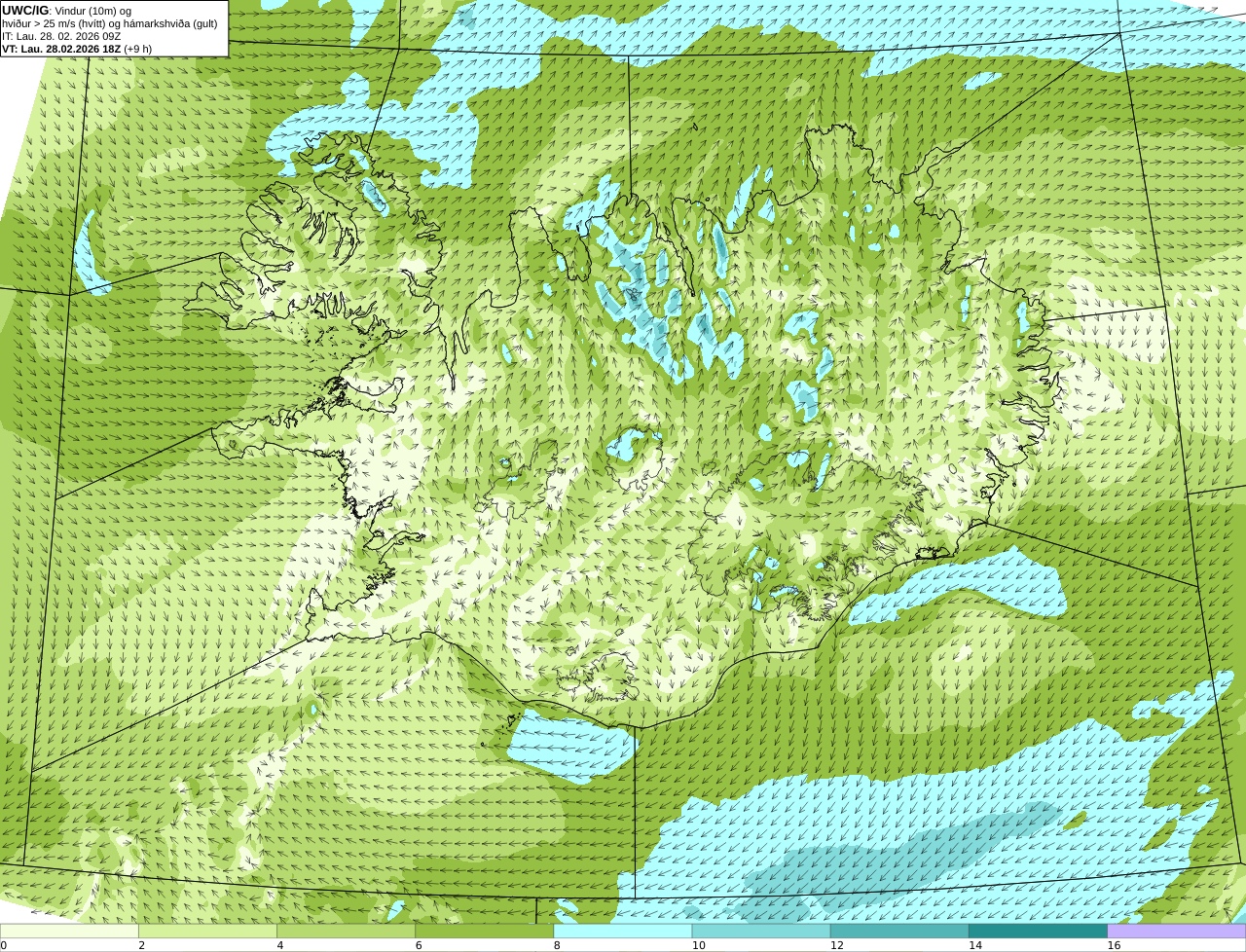This screenshot has height=952, width=1246.
Task: Click the pale yellow 0–2 m/s legend swatch
Action: tap(69, 932)
